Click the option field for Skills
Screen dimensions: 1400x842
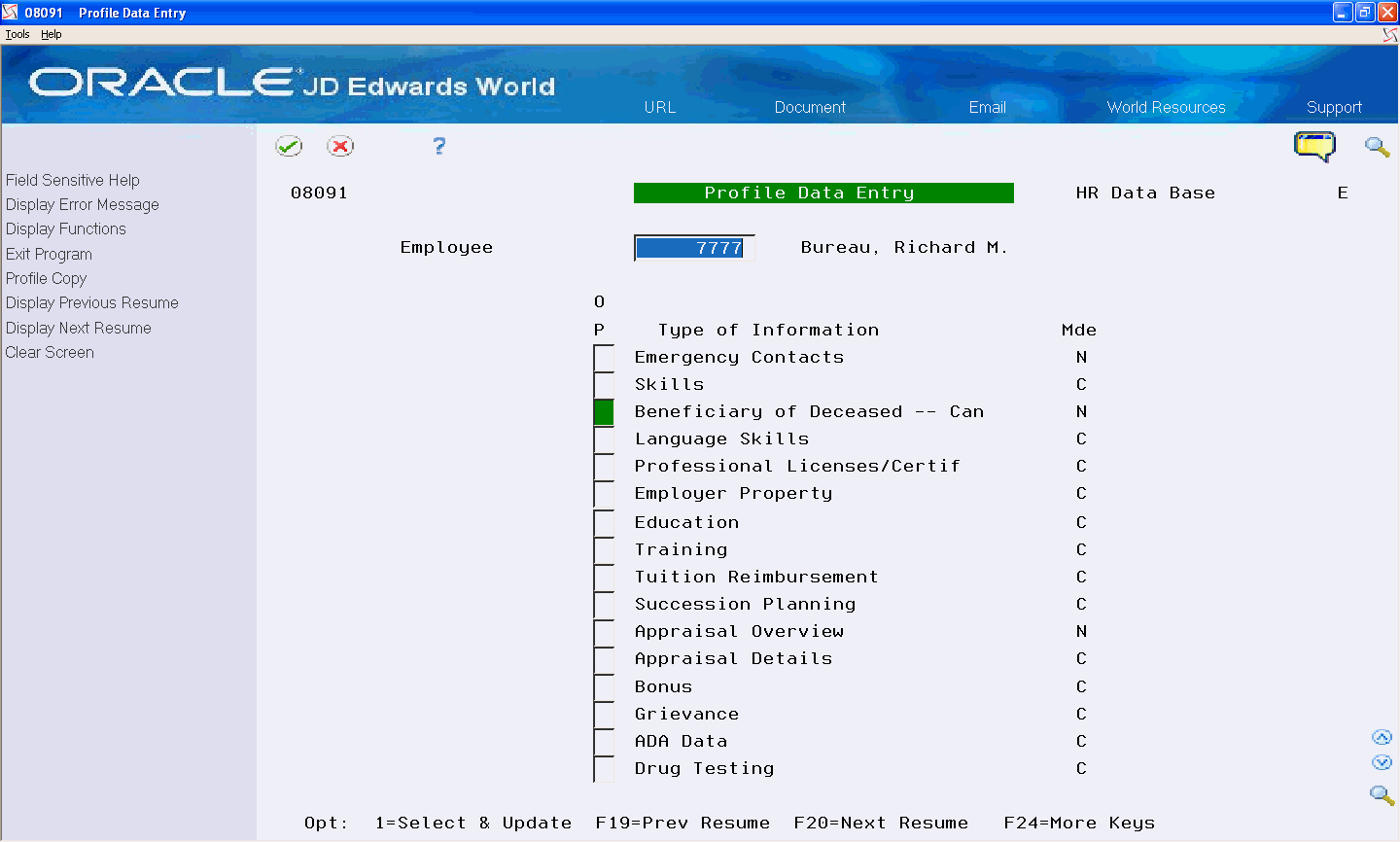pos(604,385)
